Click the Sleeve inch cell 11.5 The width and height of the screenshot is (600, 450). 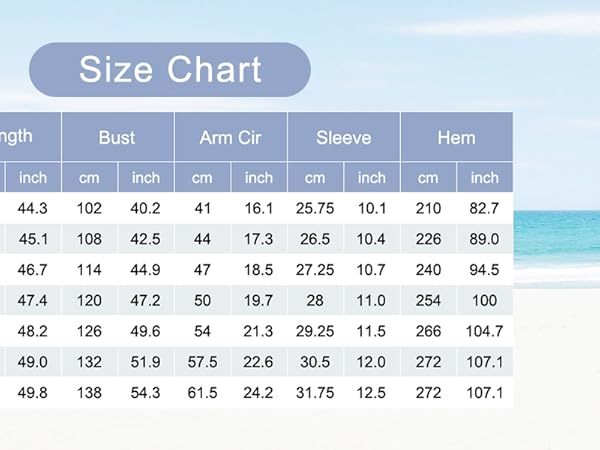click(x=372, y=331)
